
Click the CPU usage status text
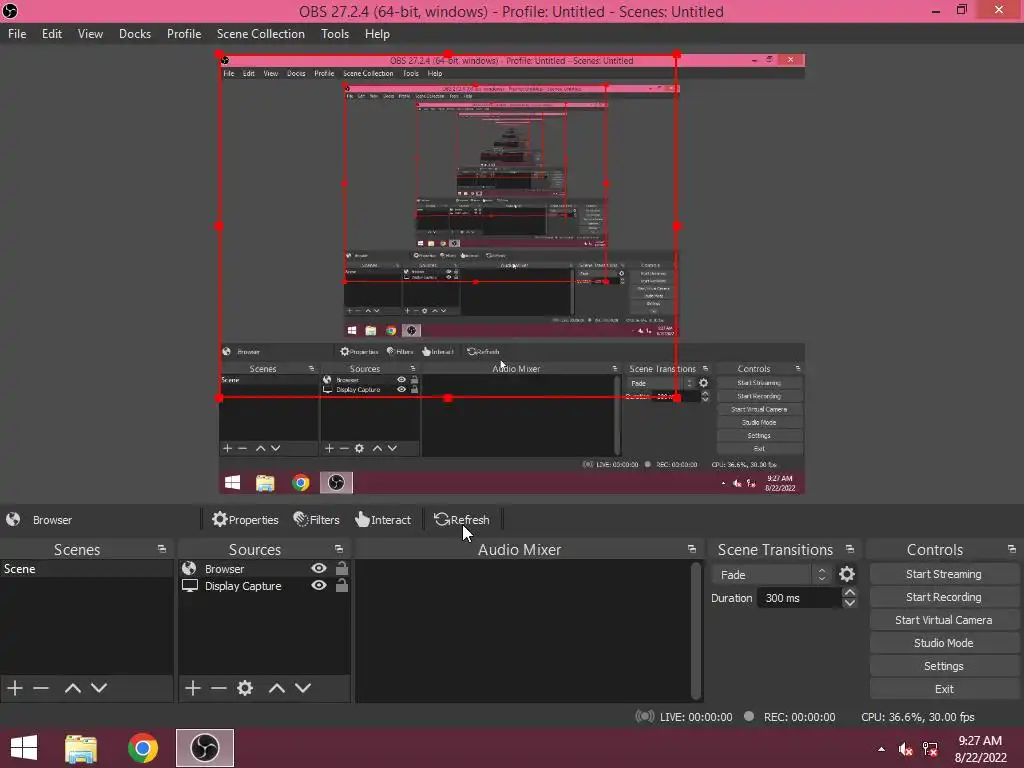click(x=918, y=717)
